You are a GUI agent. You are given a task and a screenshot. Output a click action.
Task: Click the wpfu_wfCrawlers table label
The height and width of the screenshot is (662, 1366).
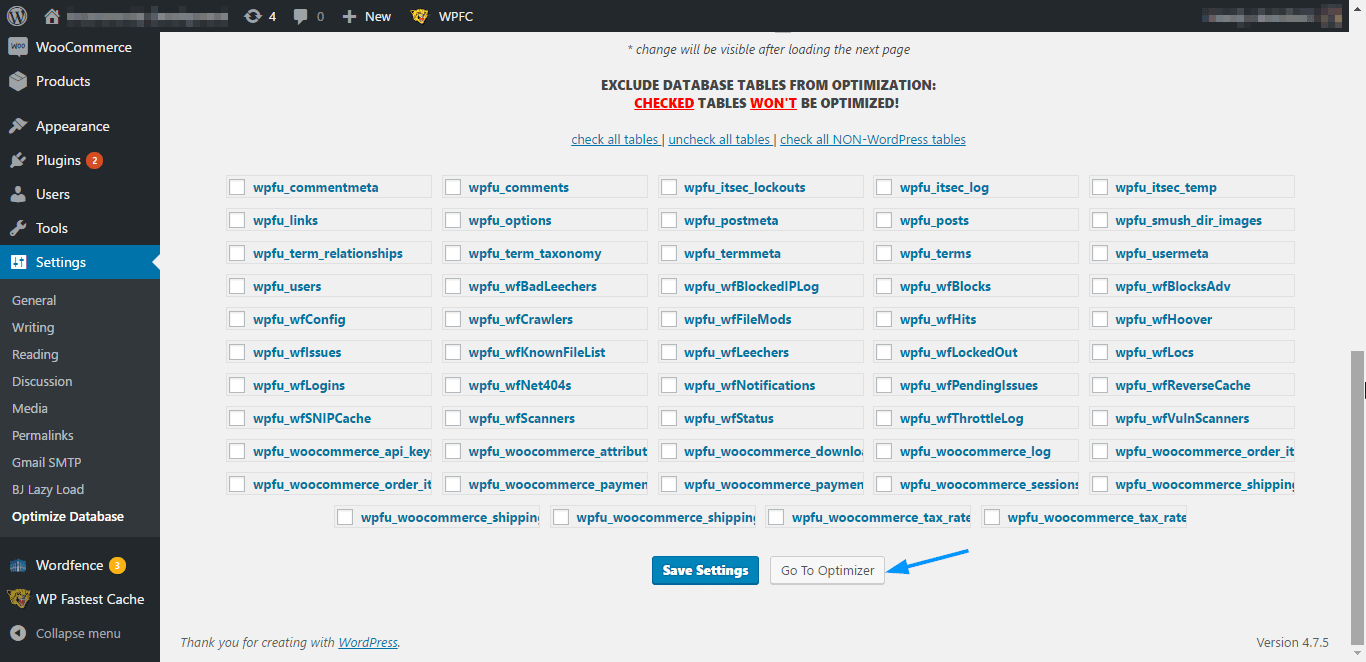pos(521,319)
